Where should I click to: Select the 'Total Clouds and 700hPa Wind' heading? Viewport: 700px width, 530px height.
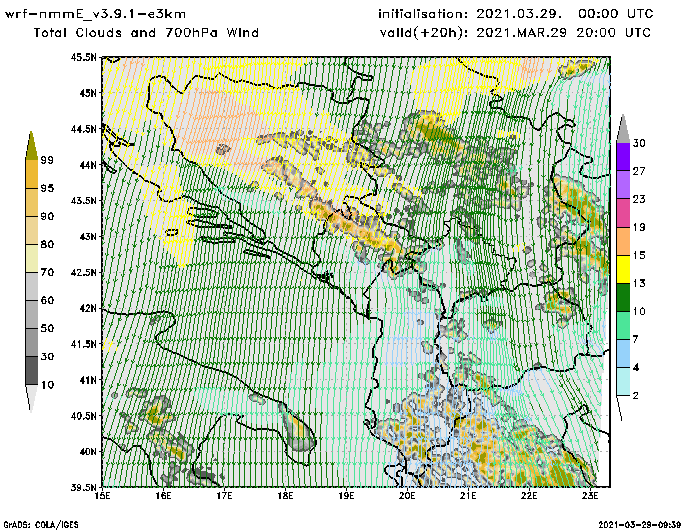pos(146,33)
